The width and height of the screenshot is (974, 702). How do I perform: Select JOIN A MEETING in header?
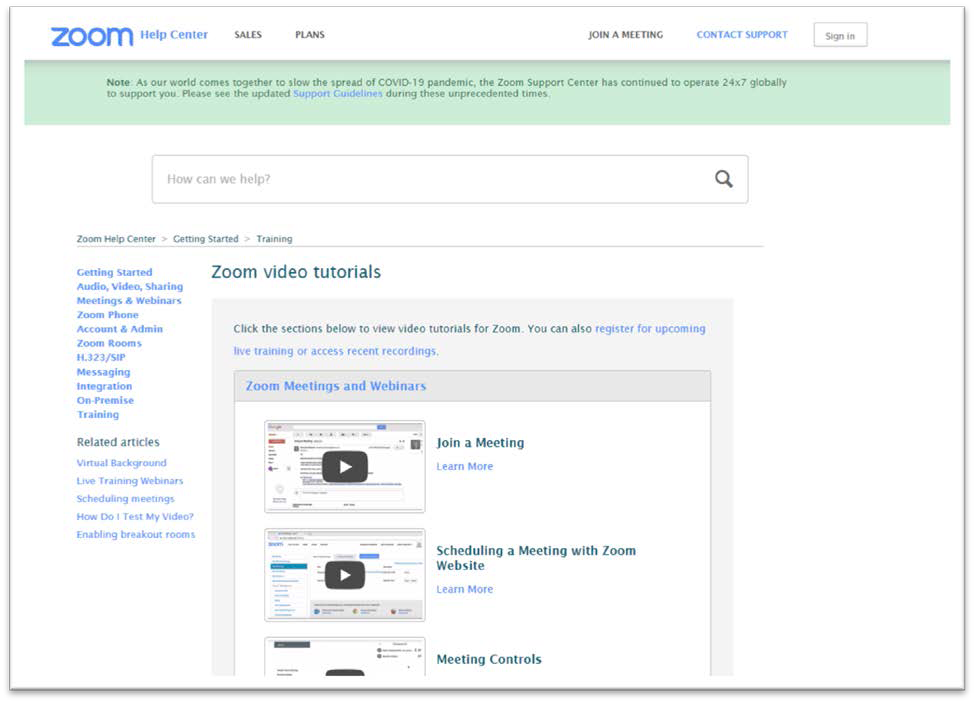click(x=626, y=35)
